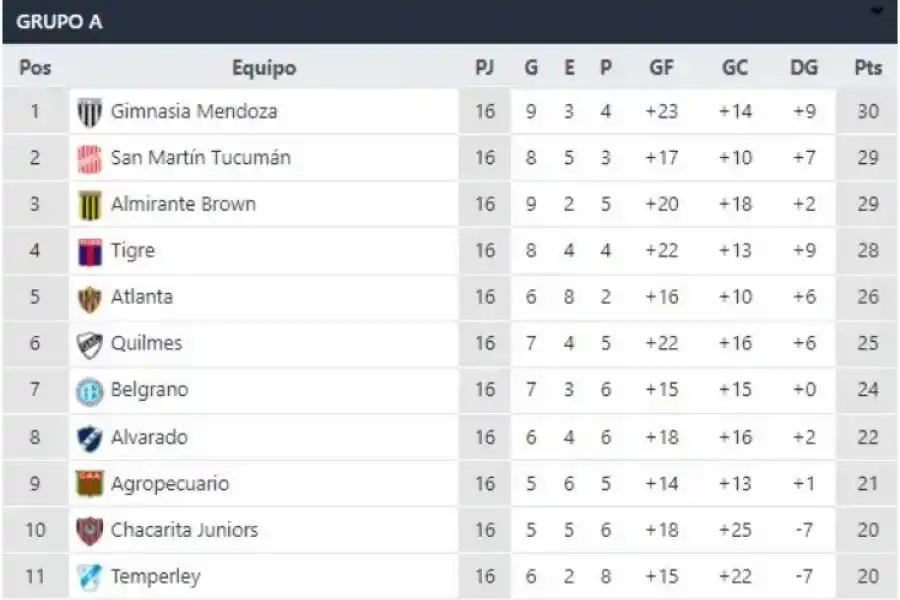Click the Atlanta club crest

89,296
